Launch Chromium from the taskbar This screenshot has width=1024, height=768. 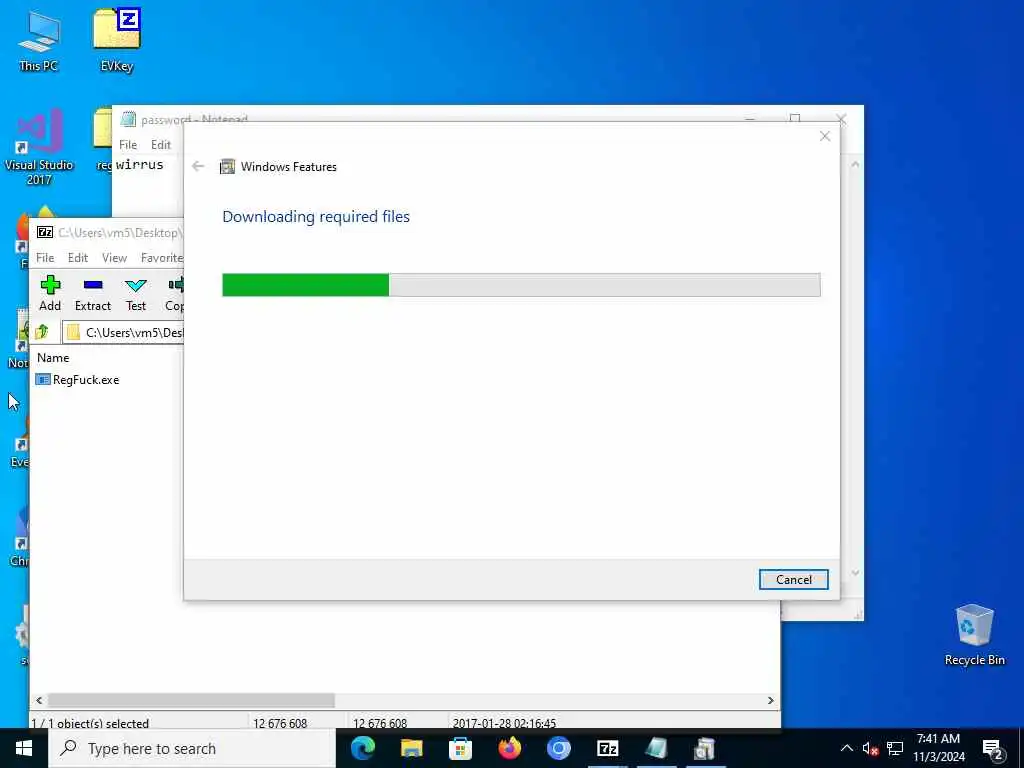coord(558,748)
